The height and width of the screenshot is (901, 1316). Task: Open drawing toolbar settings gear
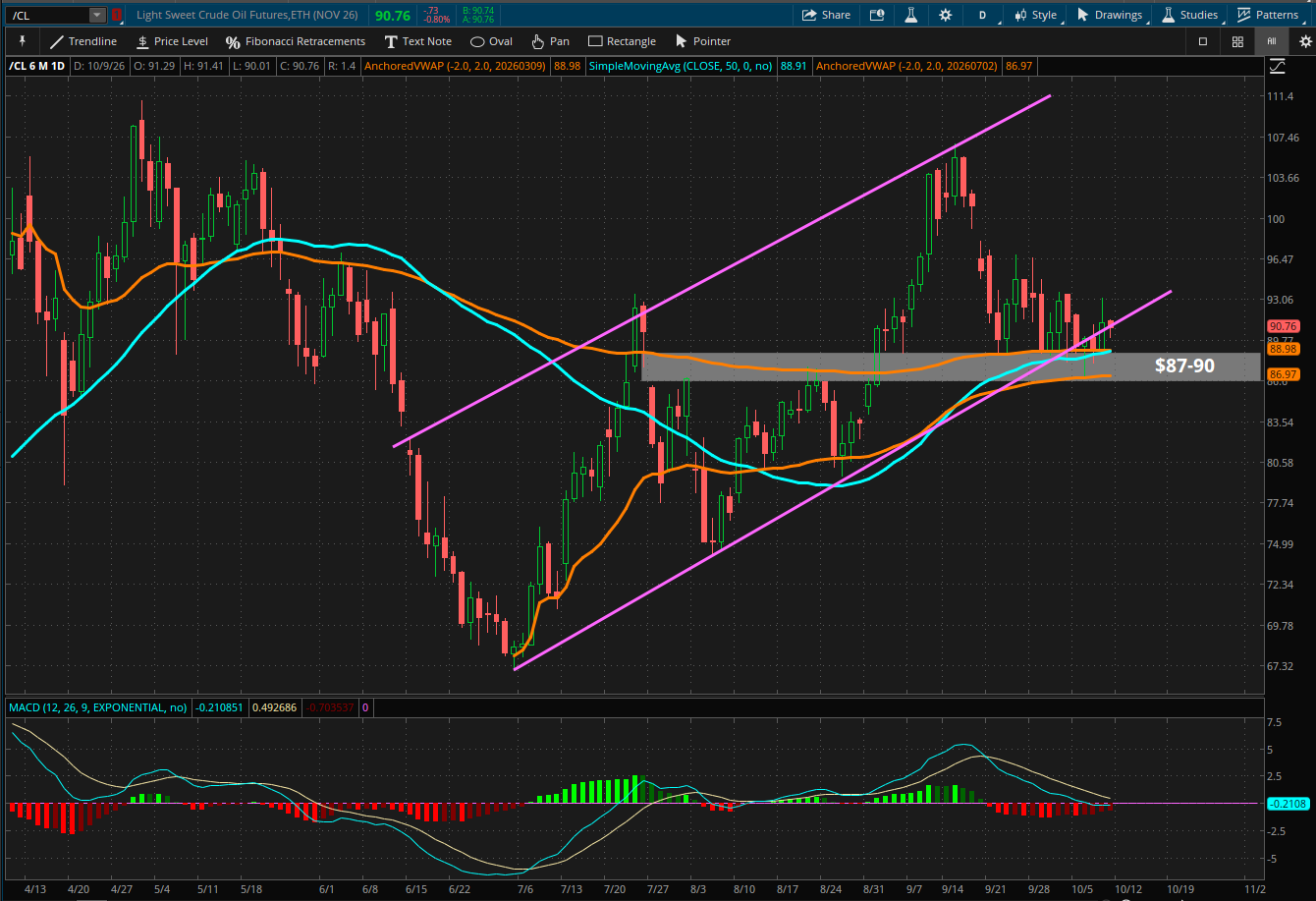pyautogui.click(x=1304, y=41)
